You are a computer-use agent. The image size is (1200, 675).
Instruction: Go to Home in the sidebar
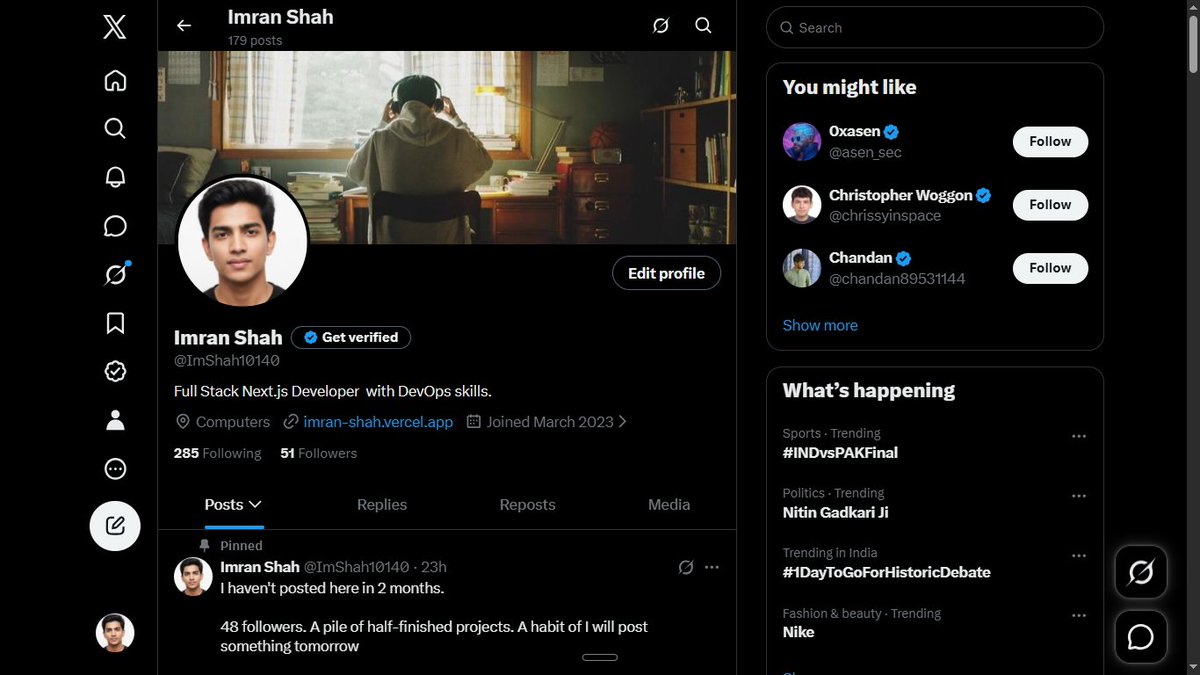click(115, 80)
